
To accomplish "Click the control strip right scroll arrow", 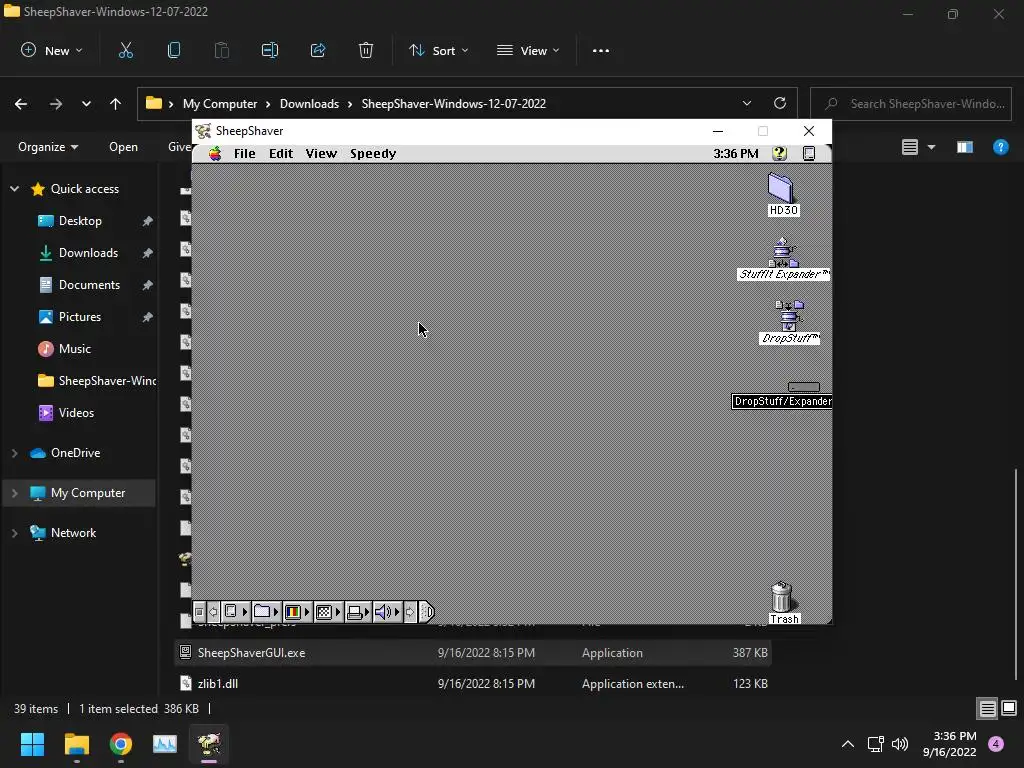I will point(410,612).
